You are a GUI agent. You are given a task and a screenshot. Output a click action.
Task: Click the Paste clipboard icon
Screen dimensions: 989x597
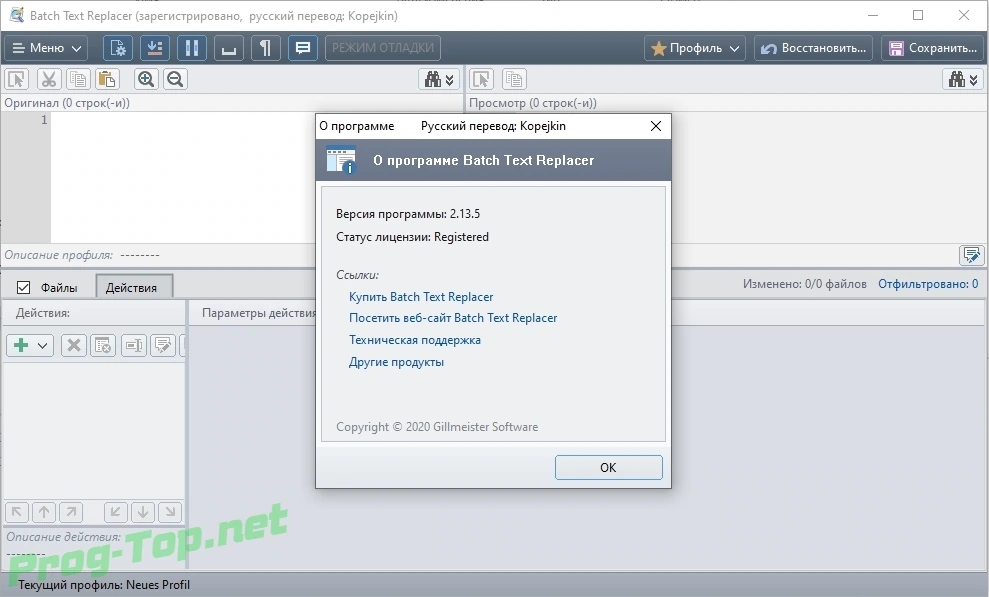107,79
